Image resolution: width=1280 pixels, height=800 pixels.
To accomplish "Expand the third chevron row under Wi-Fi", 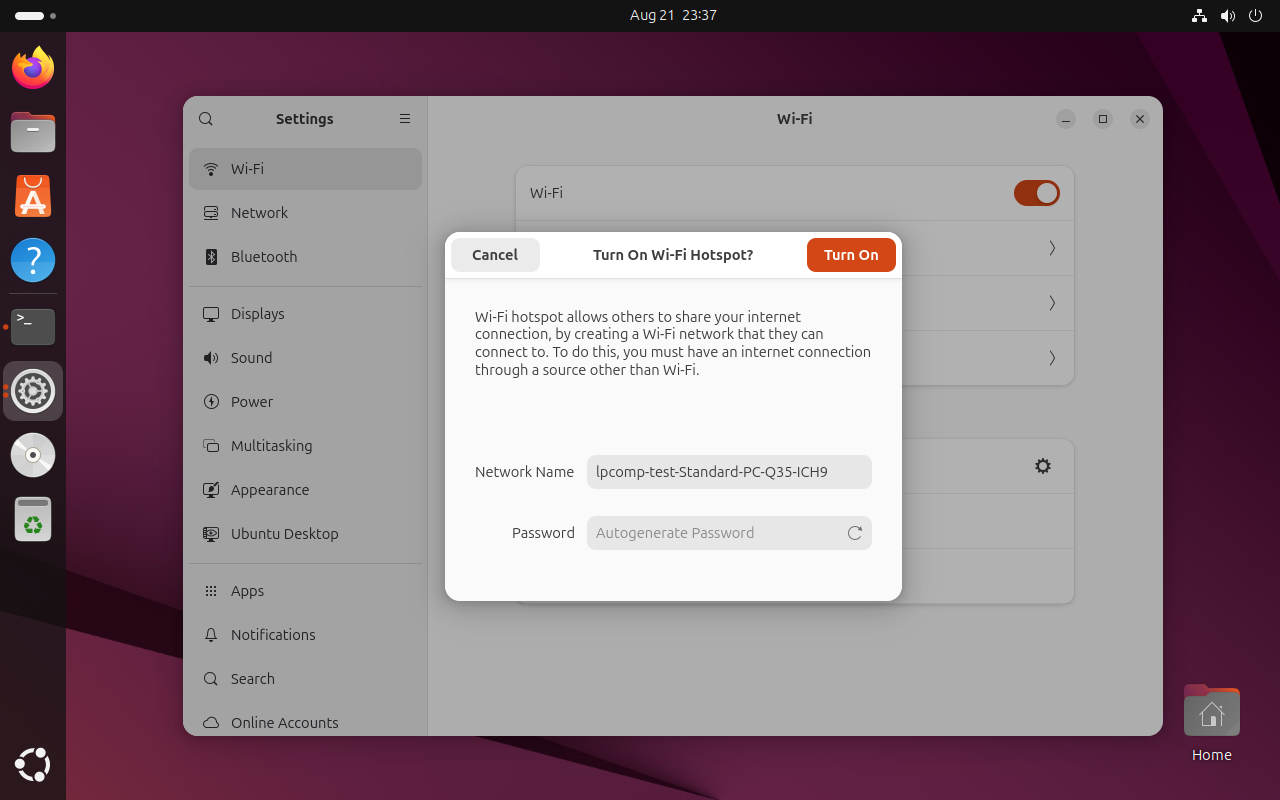I will (1052, 358).
